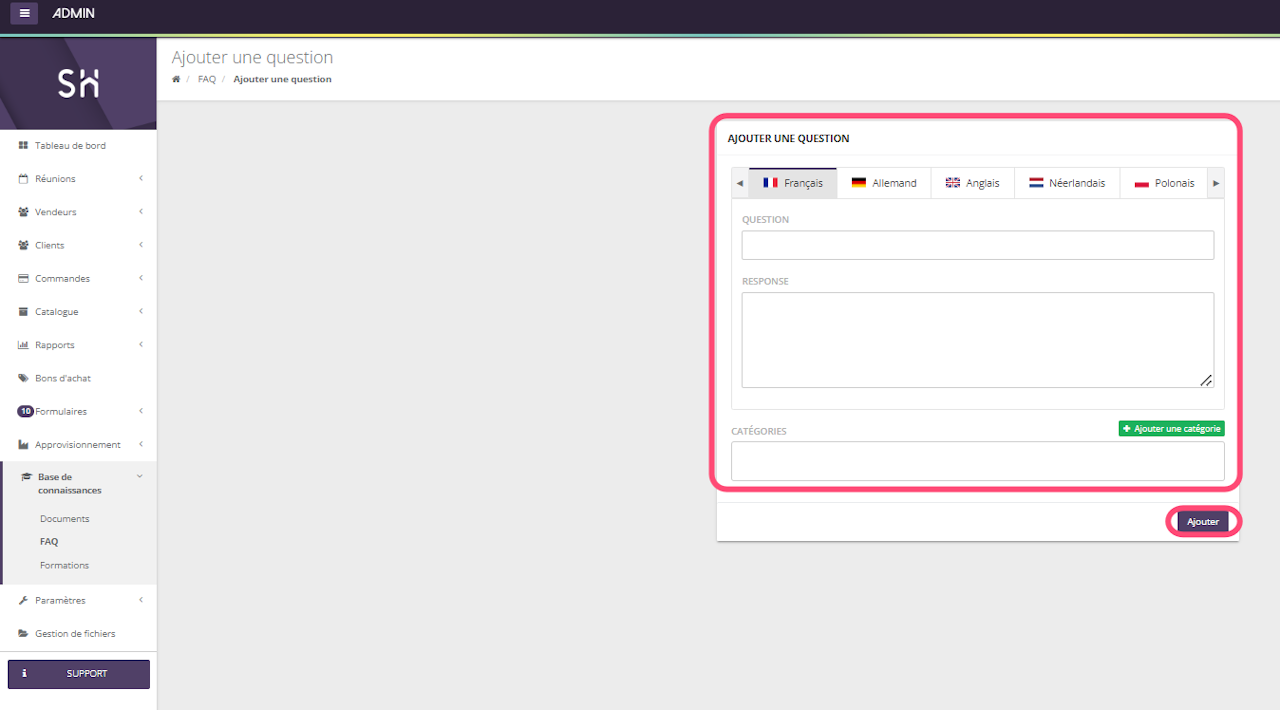Viewport: 1280px width, 710px height.
Task: Click the Bons d'achat tag icon
Action: tap(23, 378)
